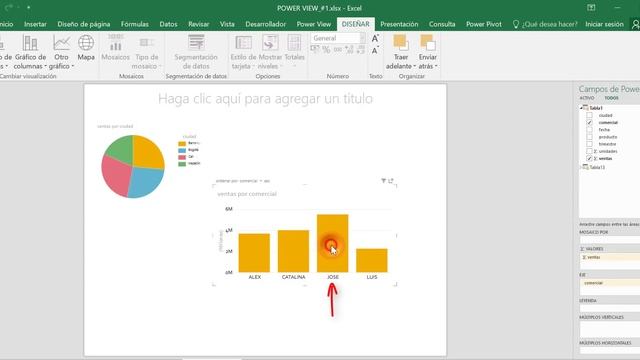Increase decimal places
The height and width of the screenshot is (360, 640).
pyautogui.click(x=349, y=50)
